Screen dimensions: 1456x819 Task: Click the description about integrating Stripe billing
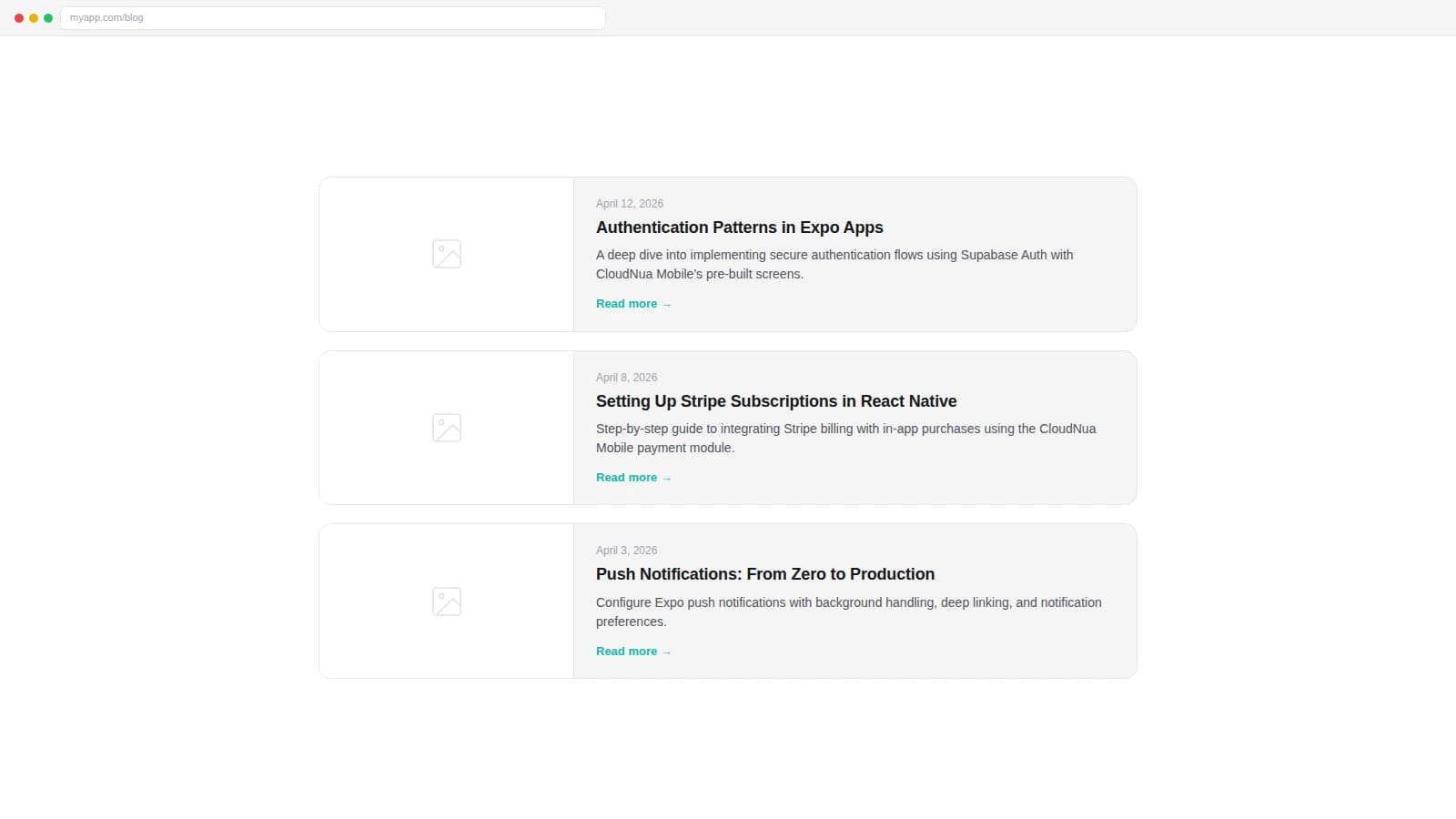[x=846, y=438]
